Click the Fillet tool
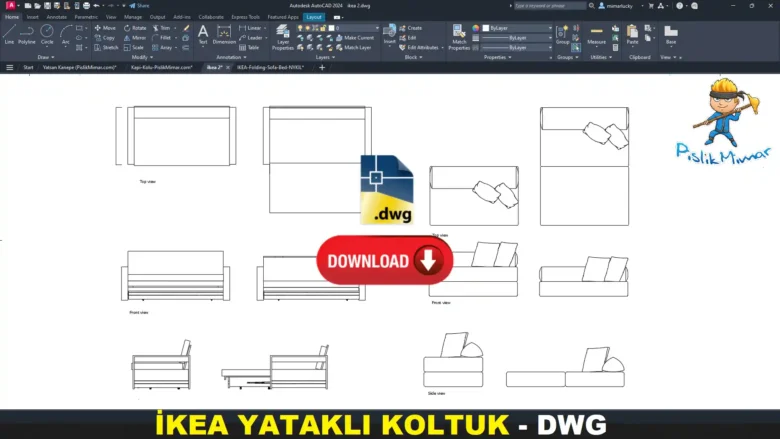This screenshot has width=780, height=439. tap(162, 38)
